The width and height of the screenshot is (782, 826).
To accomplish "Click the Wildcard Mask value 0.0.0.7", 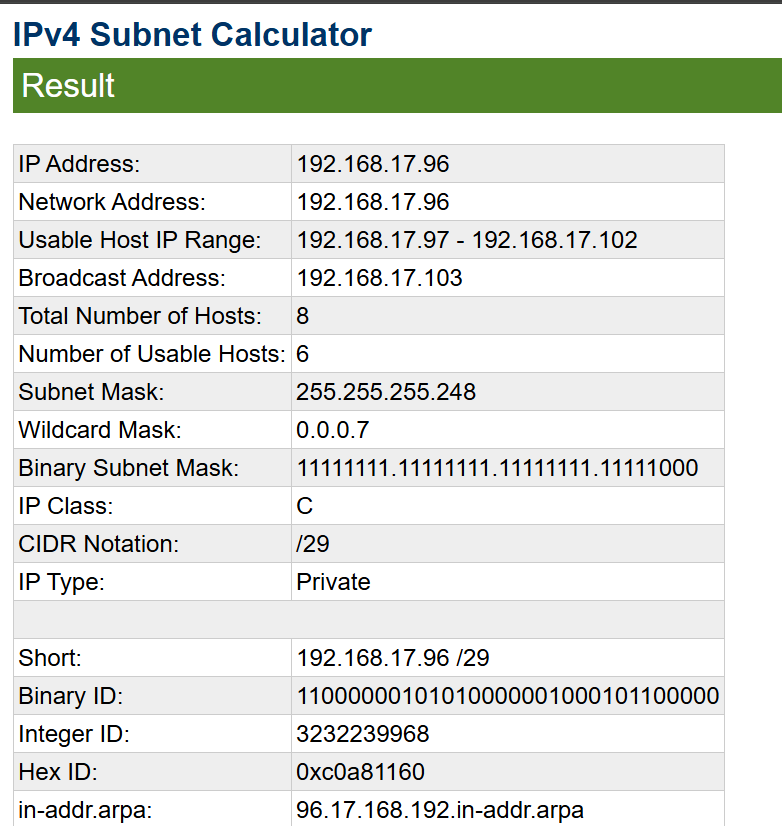I will (x=333, y=429).
